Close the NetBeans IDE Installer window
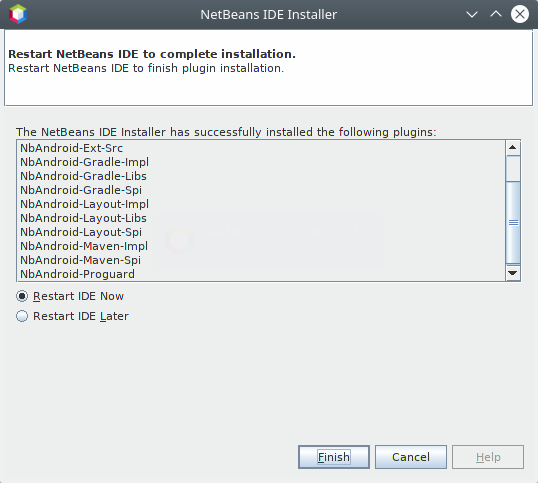Viewport: 538px width, 483px height. click(x=520, y=14)
